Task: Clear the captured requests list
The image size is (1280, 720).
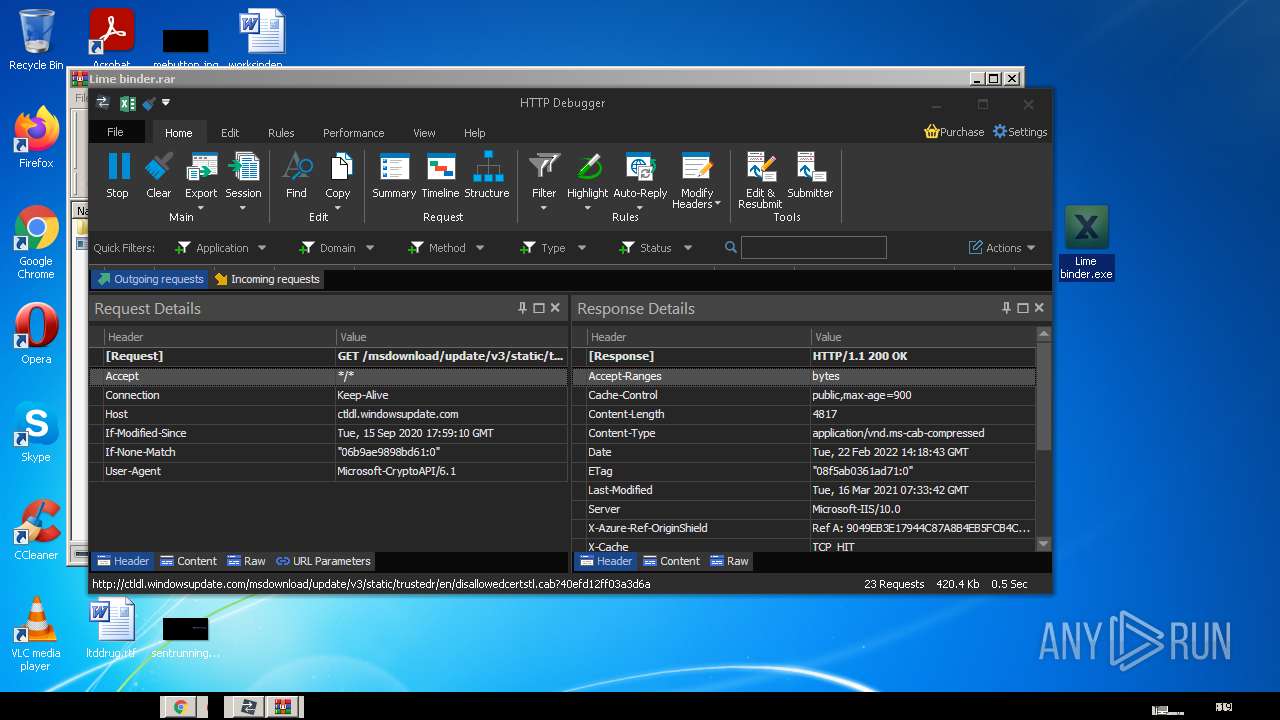Action: point(159,166)
